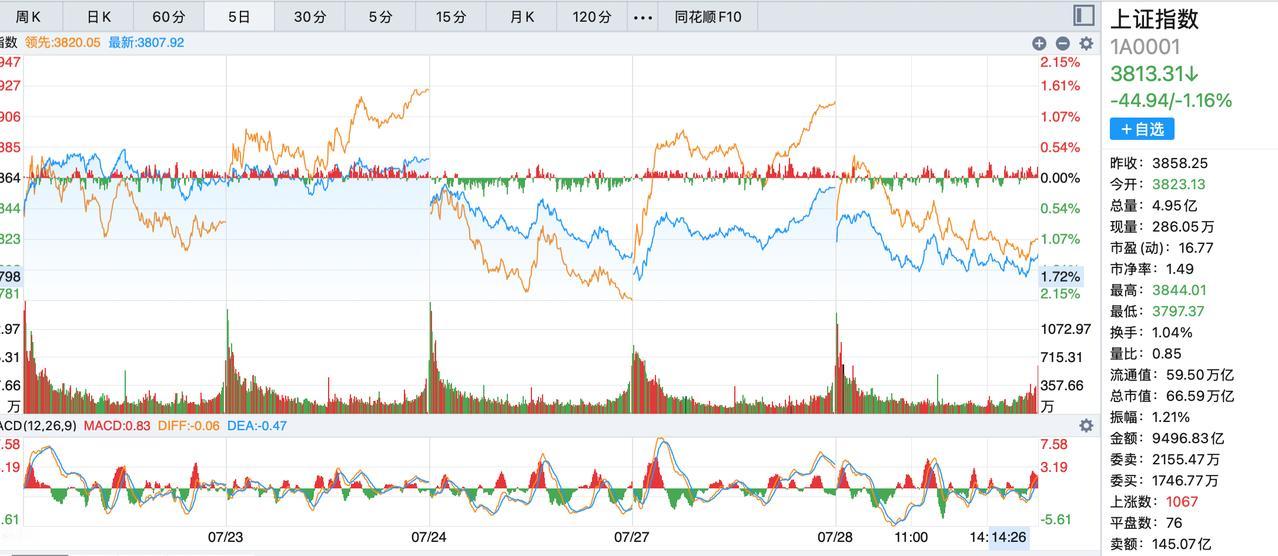The width and height of the screenshot is (1278, 556).
Task: Switch to the 月K monthly tab
Action: pos(522,17)
